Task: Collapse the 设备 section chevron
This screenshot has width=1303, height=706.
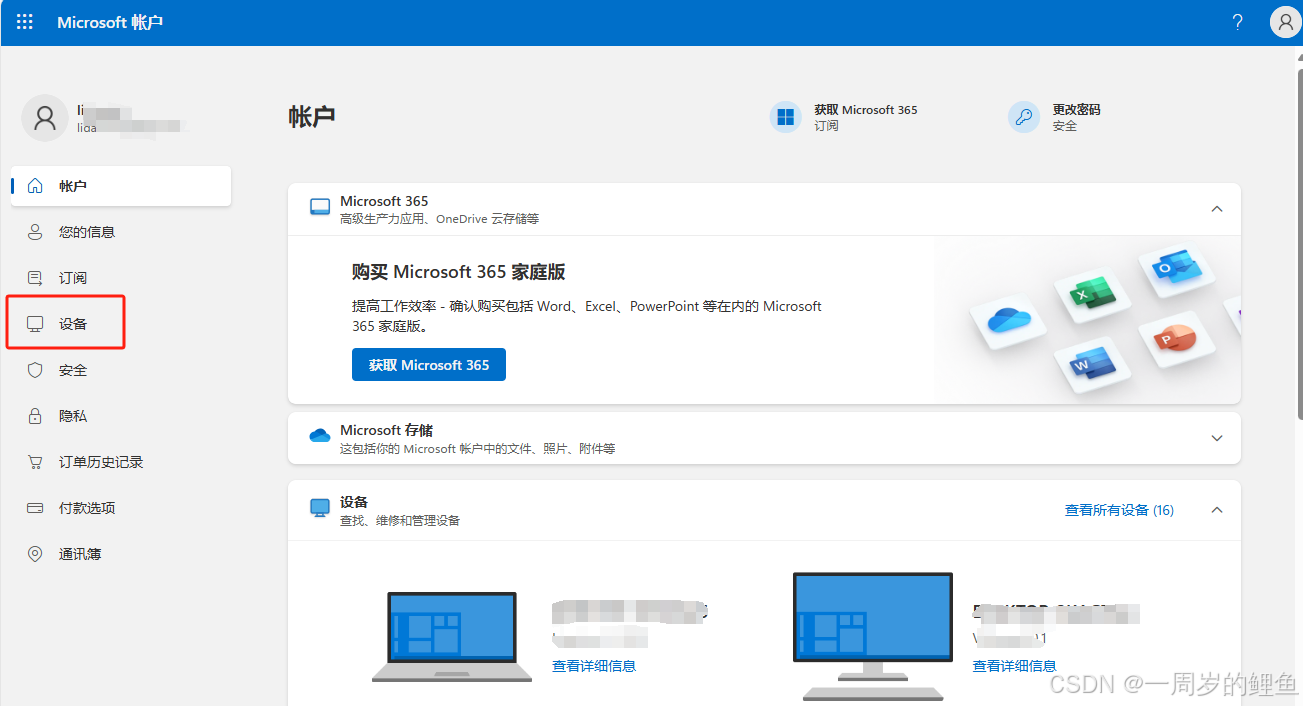Action: click(x=1217, y=510)
